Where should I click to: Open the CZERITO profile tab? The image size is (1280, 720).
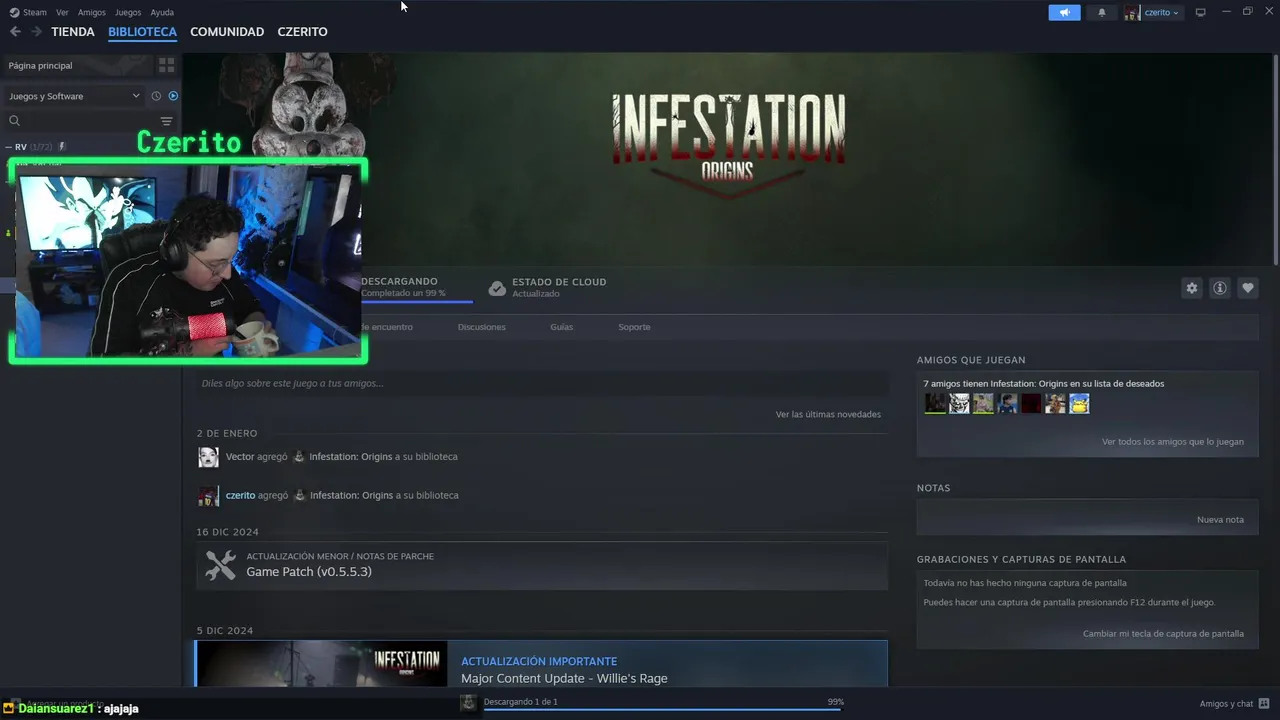pyautogui.click(x=302, y=32)
